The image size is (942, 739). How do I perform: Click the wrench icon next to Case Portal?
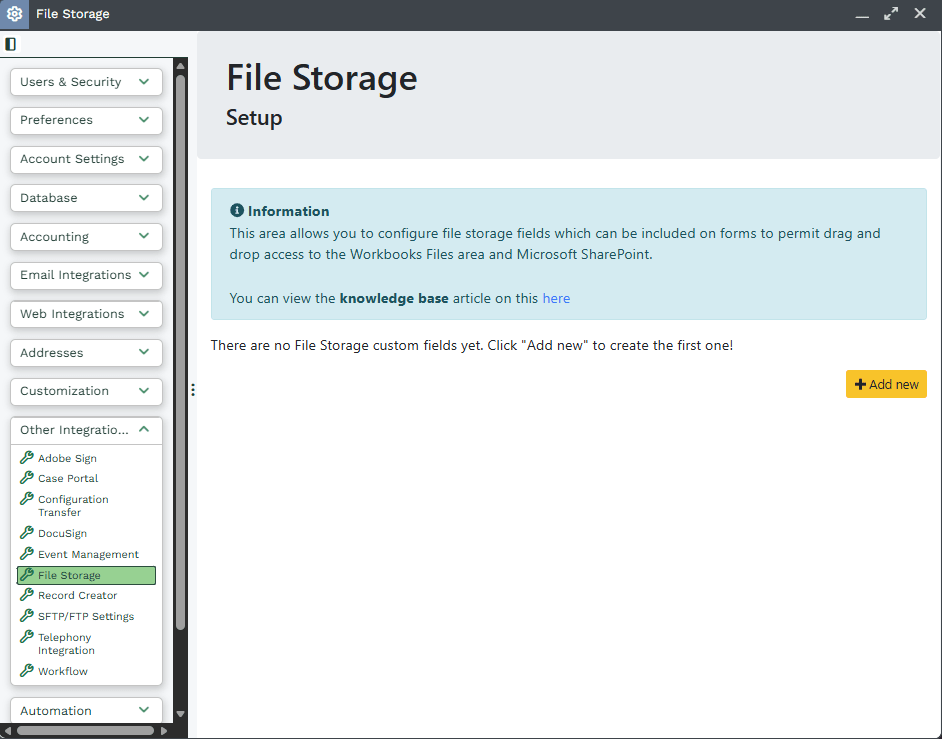(27, 478)
